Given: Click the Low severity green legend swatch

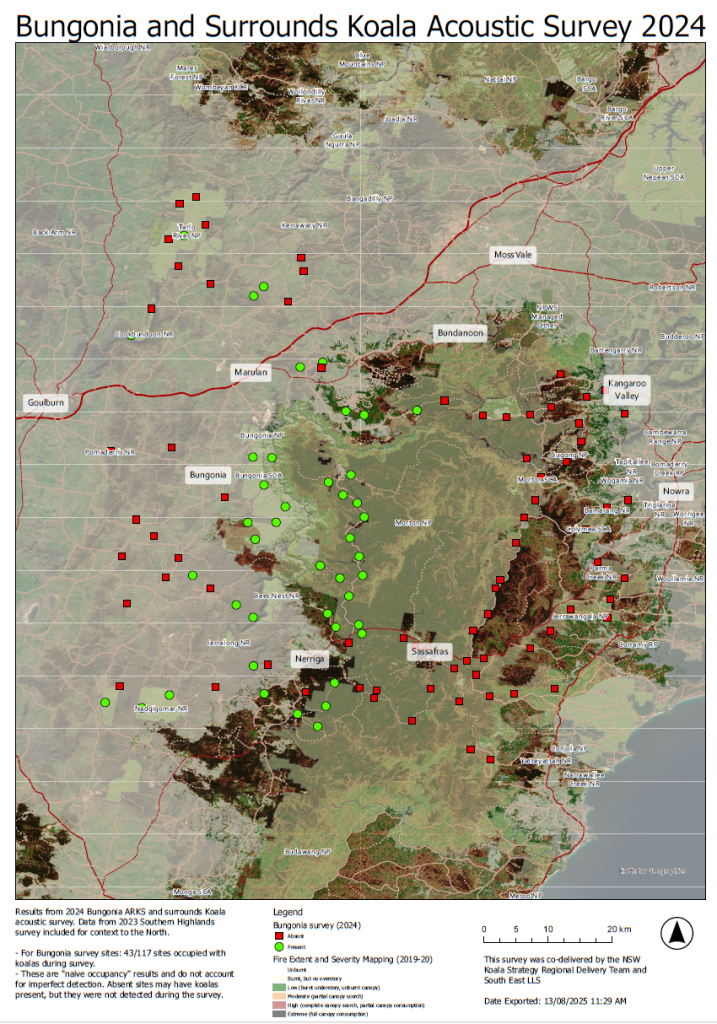Looking at the screenshot, I should 280,986.
